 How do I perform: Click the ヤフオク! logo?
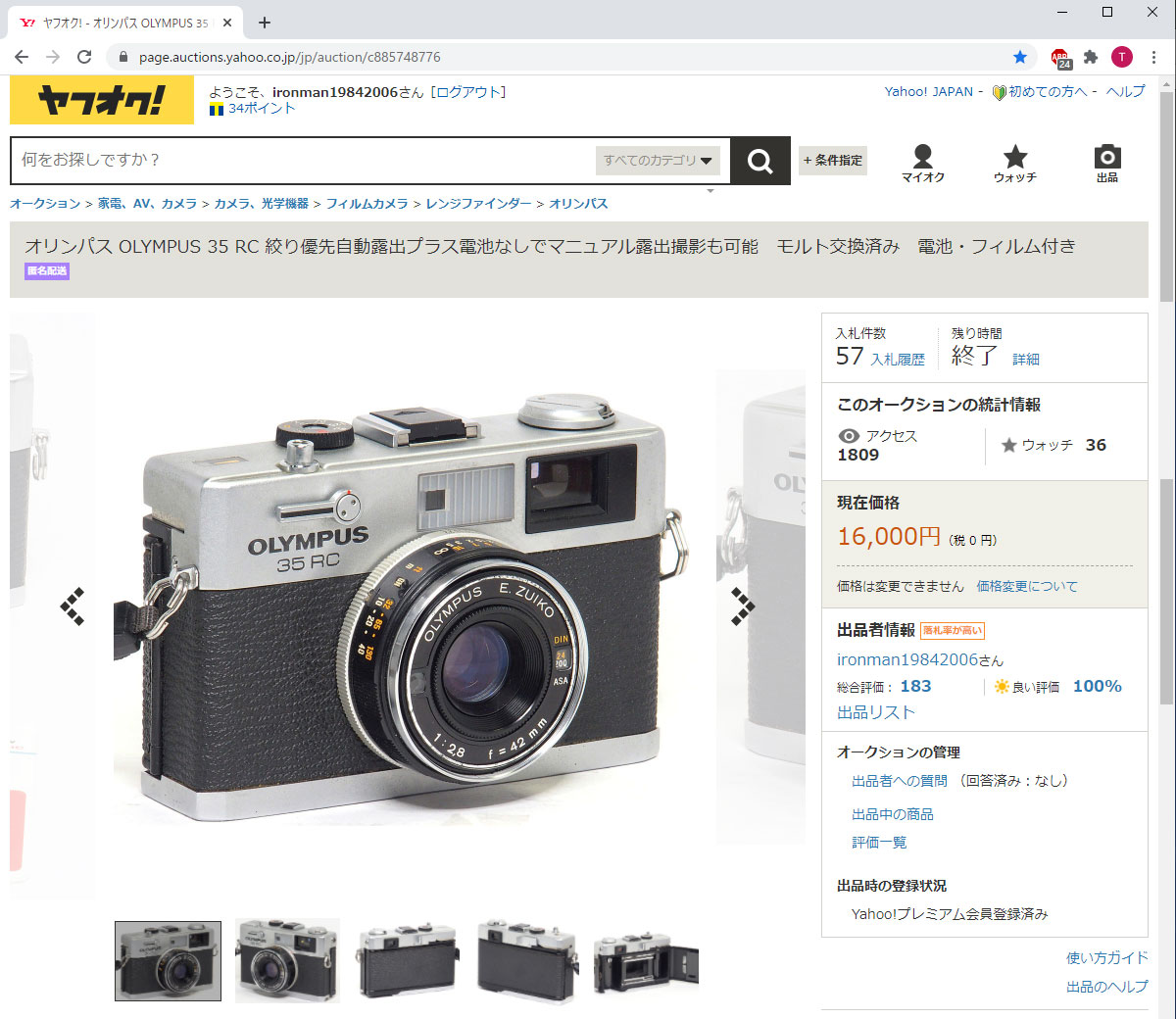102,101
